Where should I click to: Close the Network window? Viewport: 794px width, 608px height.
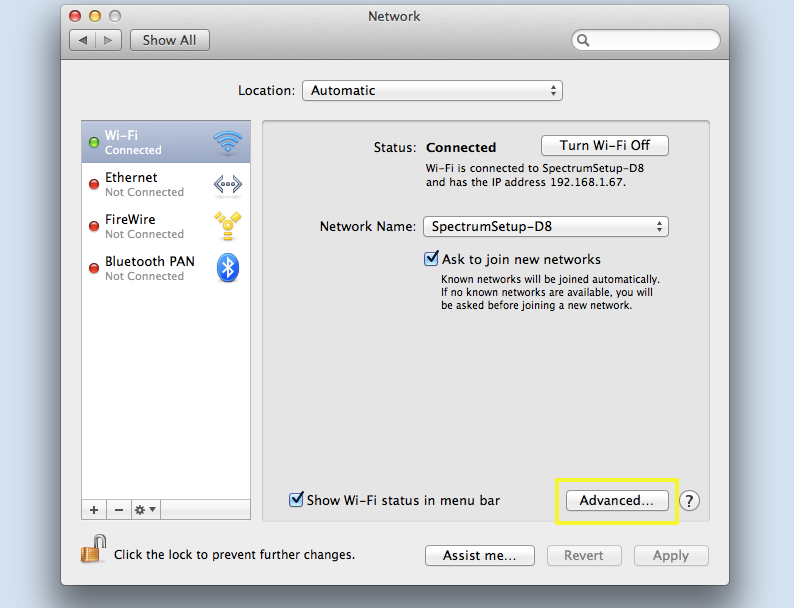(x=75, y=16)
